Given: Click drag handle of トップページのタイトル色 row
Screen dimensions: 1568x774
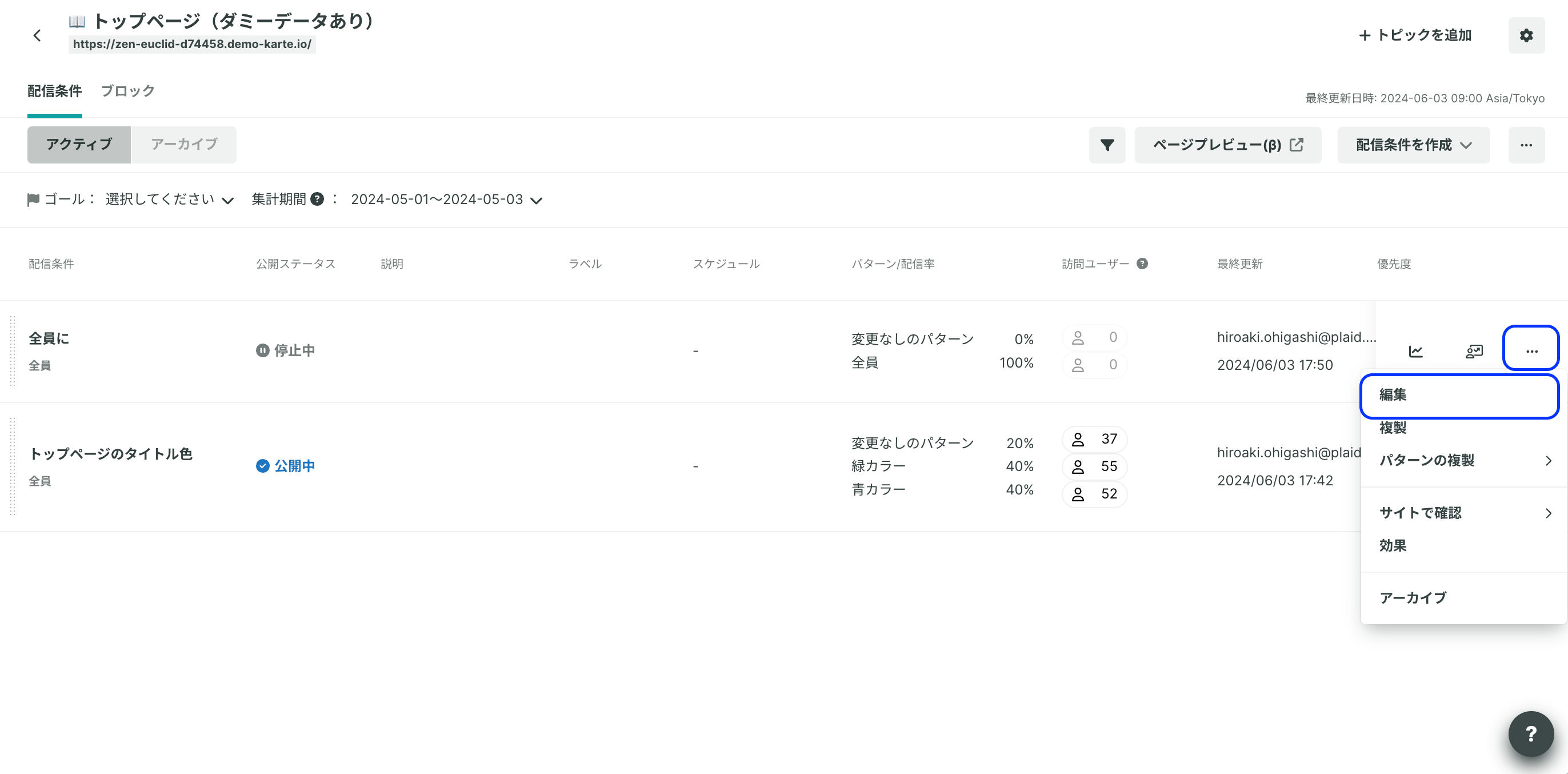Looking at the screenshot, I should click(12, 466).
